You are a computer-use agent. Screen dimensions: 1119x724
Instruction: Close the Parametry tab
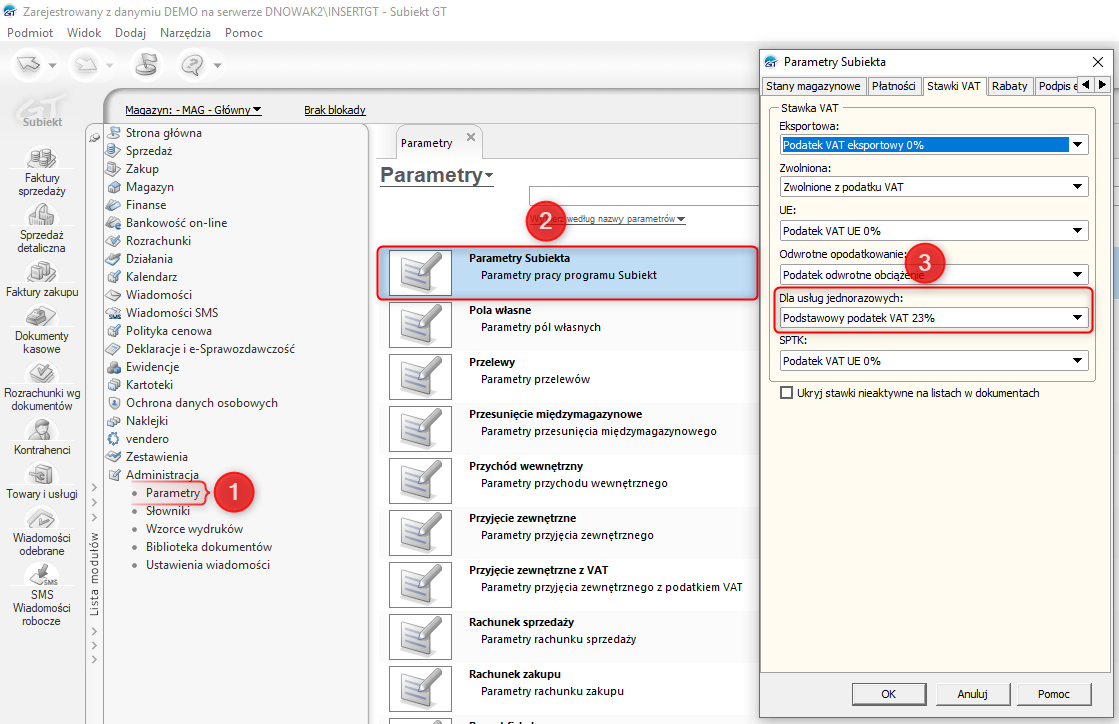click(x=471, y=137)
